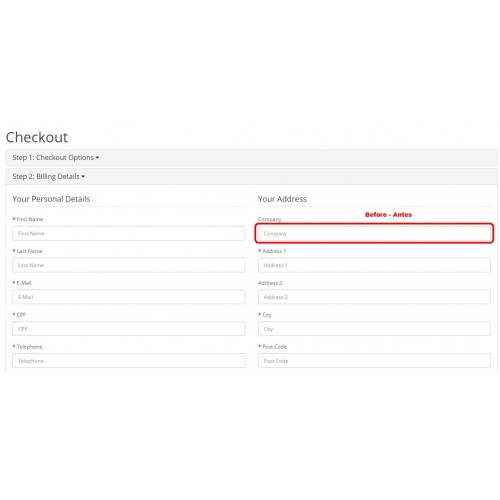This screenshot has width=500, height=500.
Task: Click the highlighted Company field
Action: click(374, 233)
